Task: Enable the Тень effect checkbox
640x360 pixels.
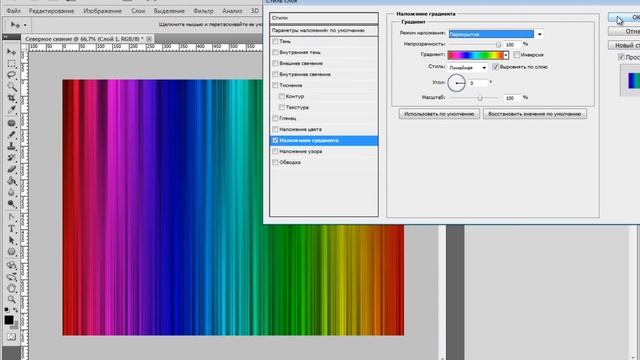Action: point(276,41)
